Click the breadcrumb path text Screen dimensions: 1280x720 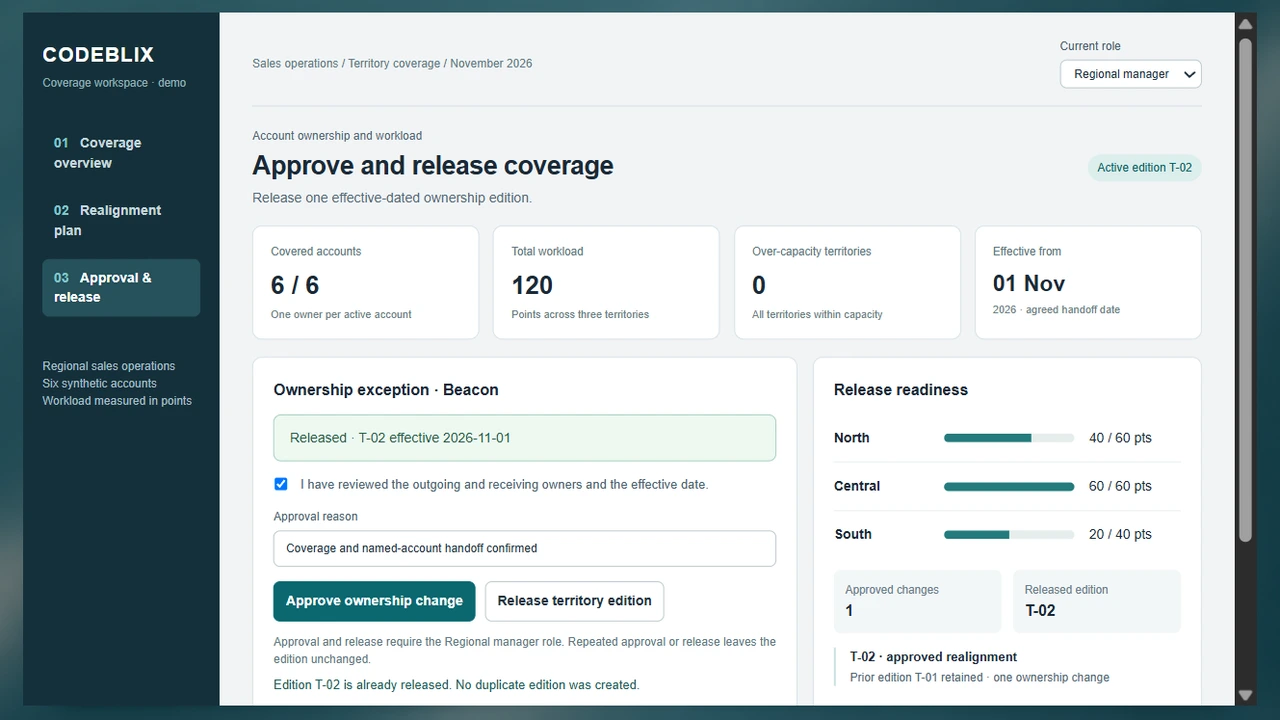(392, 63)
